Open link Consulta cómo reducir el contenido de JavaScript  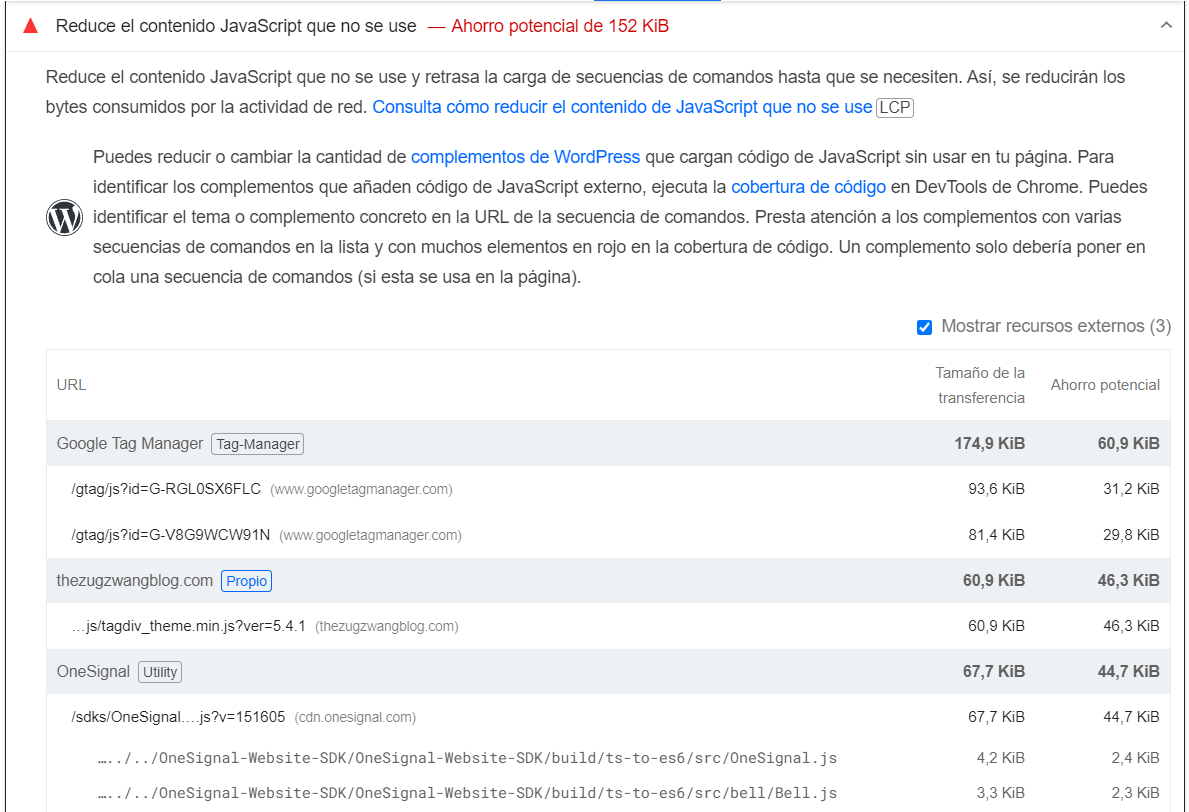(x=622, y=107)
